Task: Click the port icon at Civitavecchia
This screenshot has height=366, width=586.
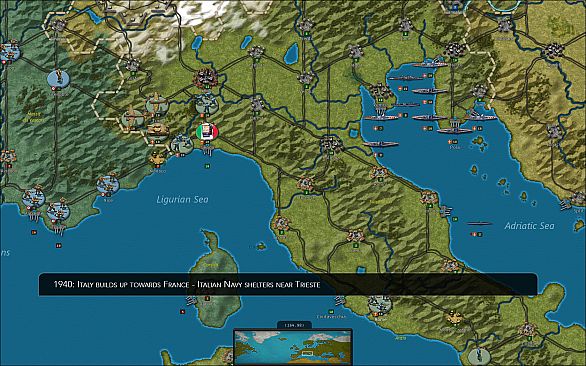Action: point(340,301)
